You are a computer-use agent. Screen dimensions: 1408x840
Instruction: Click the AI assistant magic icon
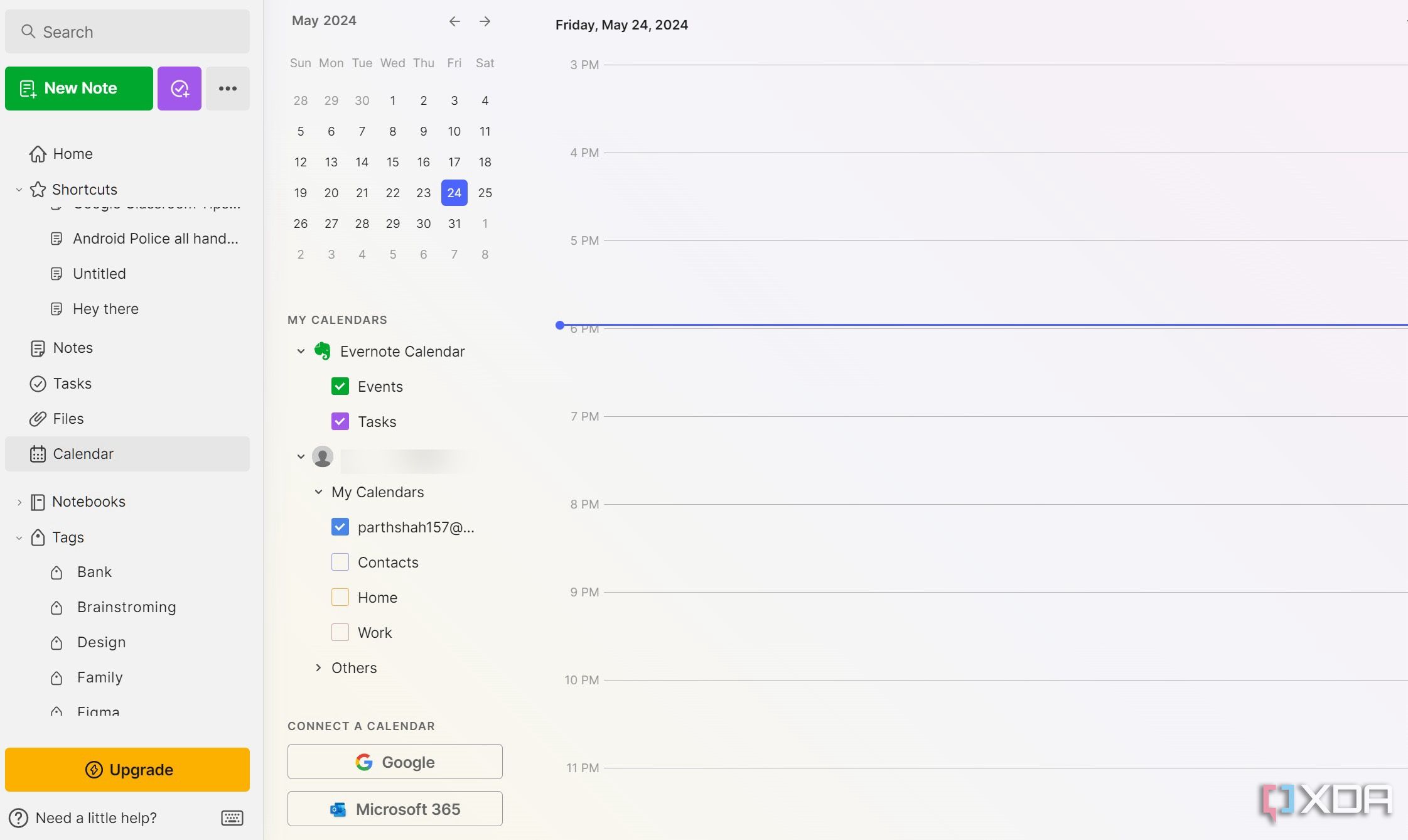pos(179,88)
